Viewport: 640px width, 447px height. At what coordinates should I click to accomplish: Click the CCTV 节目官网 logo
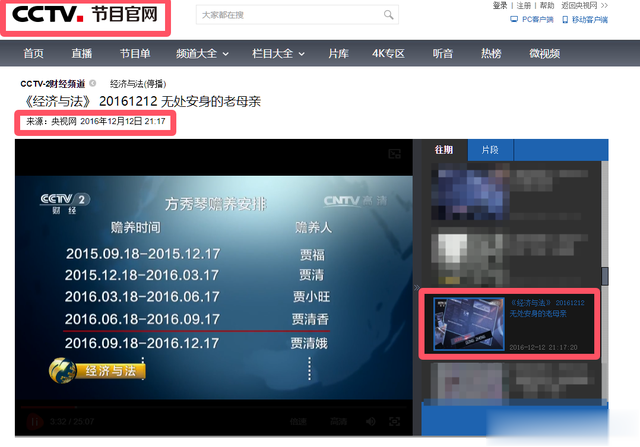(x=85, y=15)
